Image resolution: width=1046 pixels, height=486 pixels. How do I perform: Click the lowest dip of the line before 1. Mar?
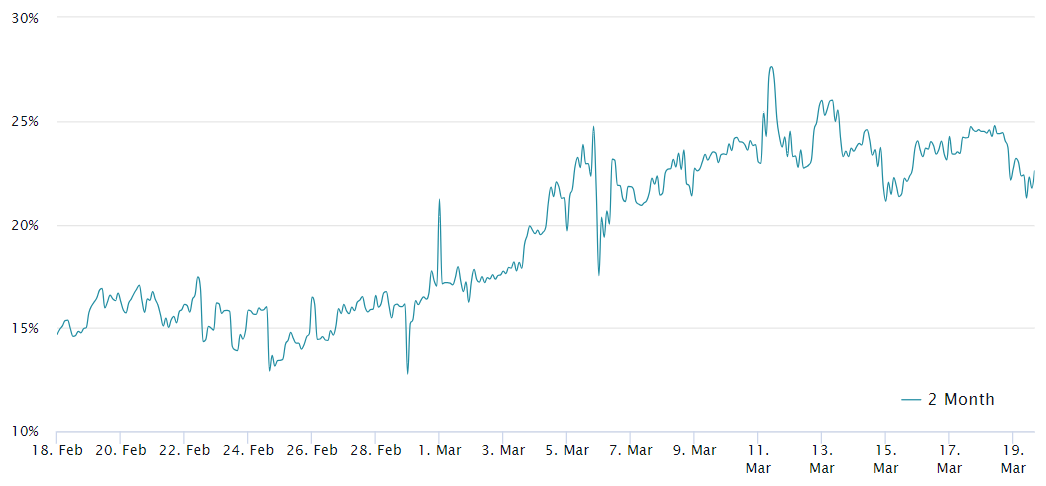407,373
